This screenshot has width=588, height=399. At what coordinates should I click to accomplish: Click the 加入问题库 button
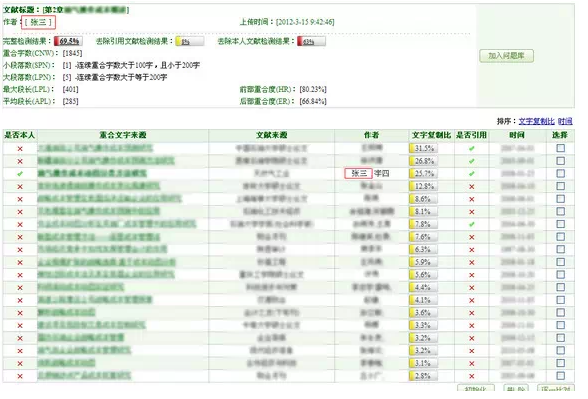tap(506, 56)
